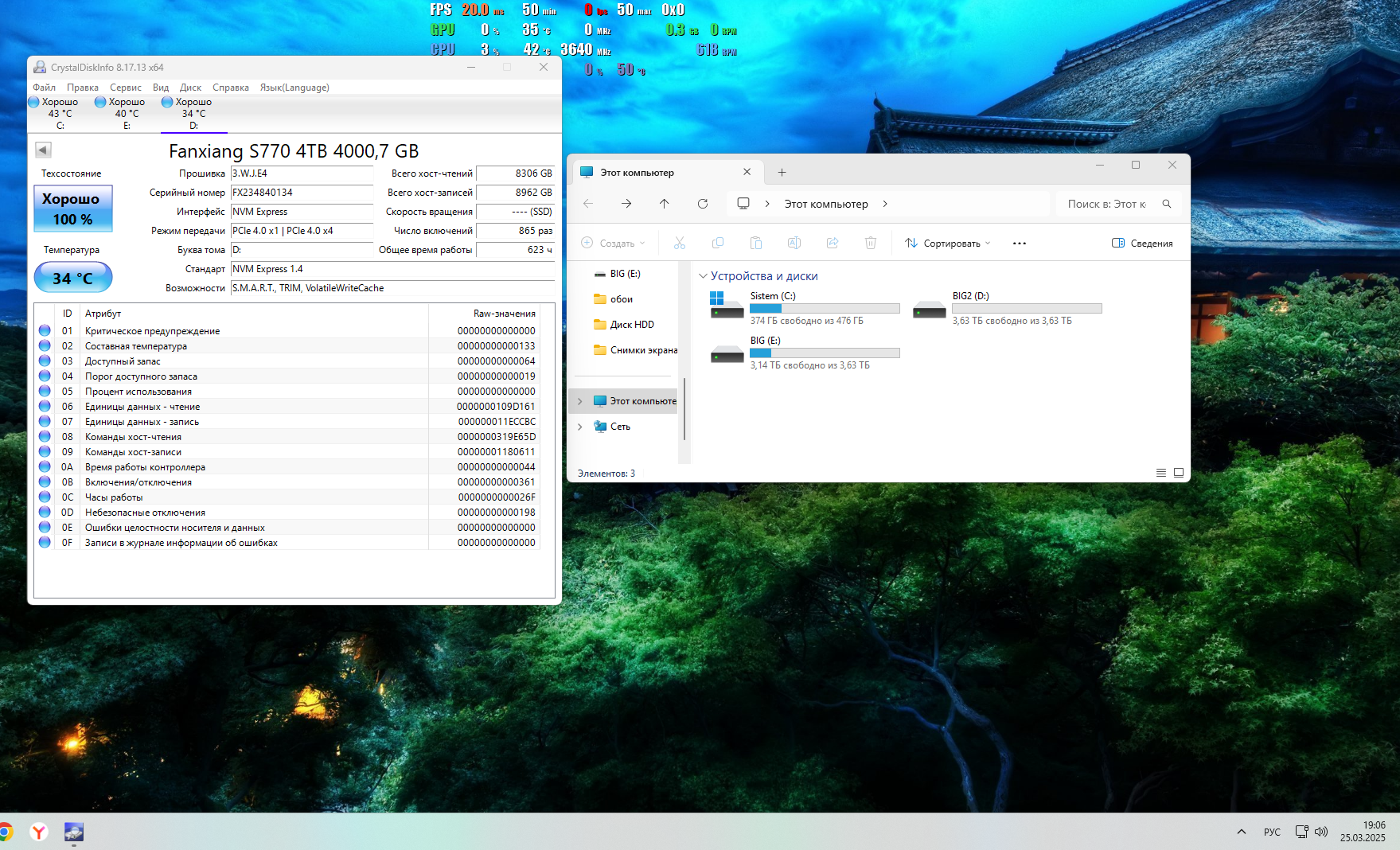
Task: Click the monitor icon in the address bar
Action: point(743,204)
